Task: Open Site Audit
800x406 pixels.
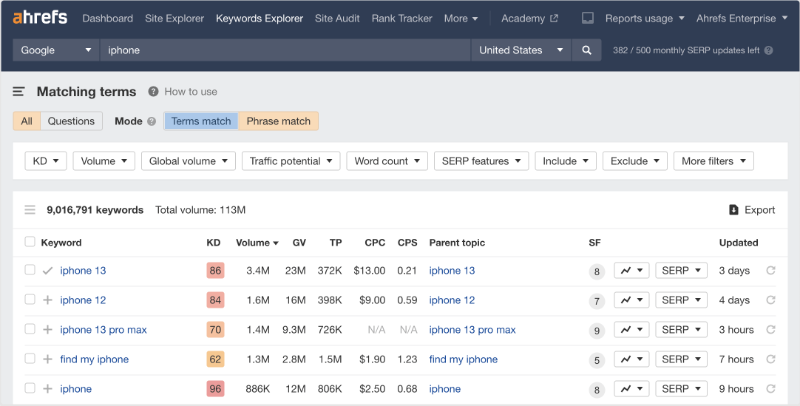Action: [x=337, y=18]
